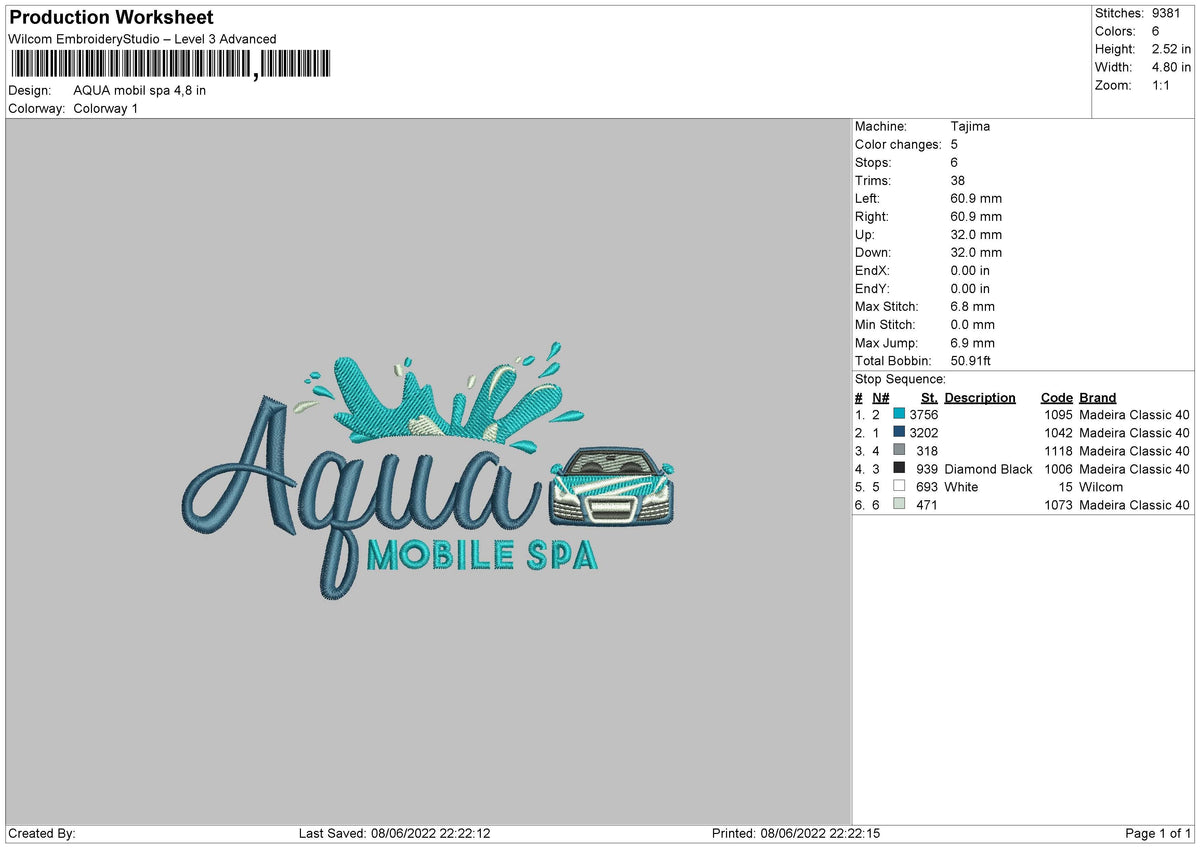Click the Last Saved timestamp
The height and width of the screenshot is (848, 1200).
(x=397, y=832)
